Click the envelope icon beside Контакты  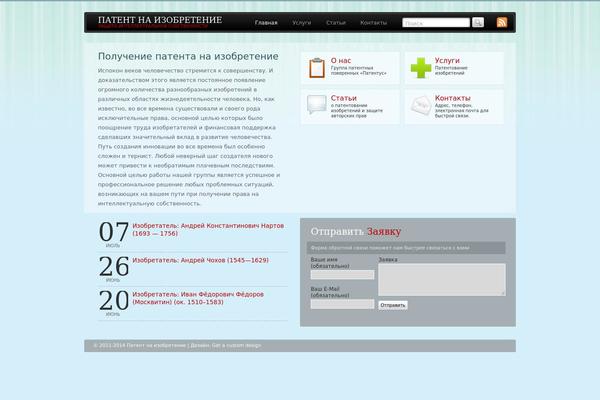(421, 105)
